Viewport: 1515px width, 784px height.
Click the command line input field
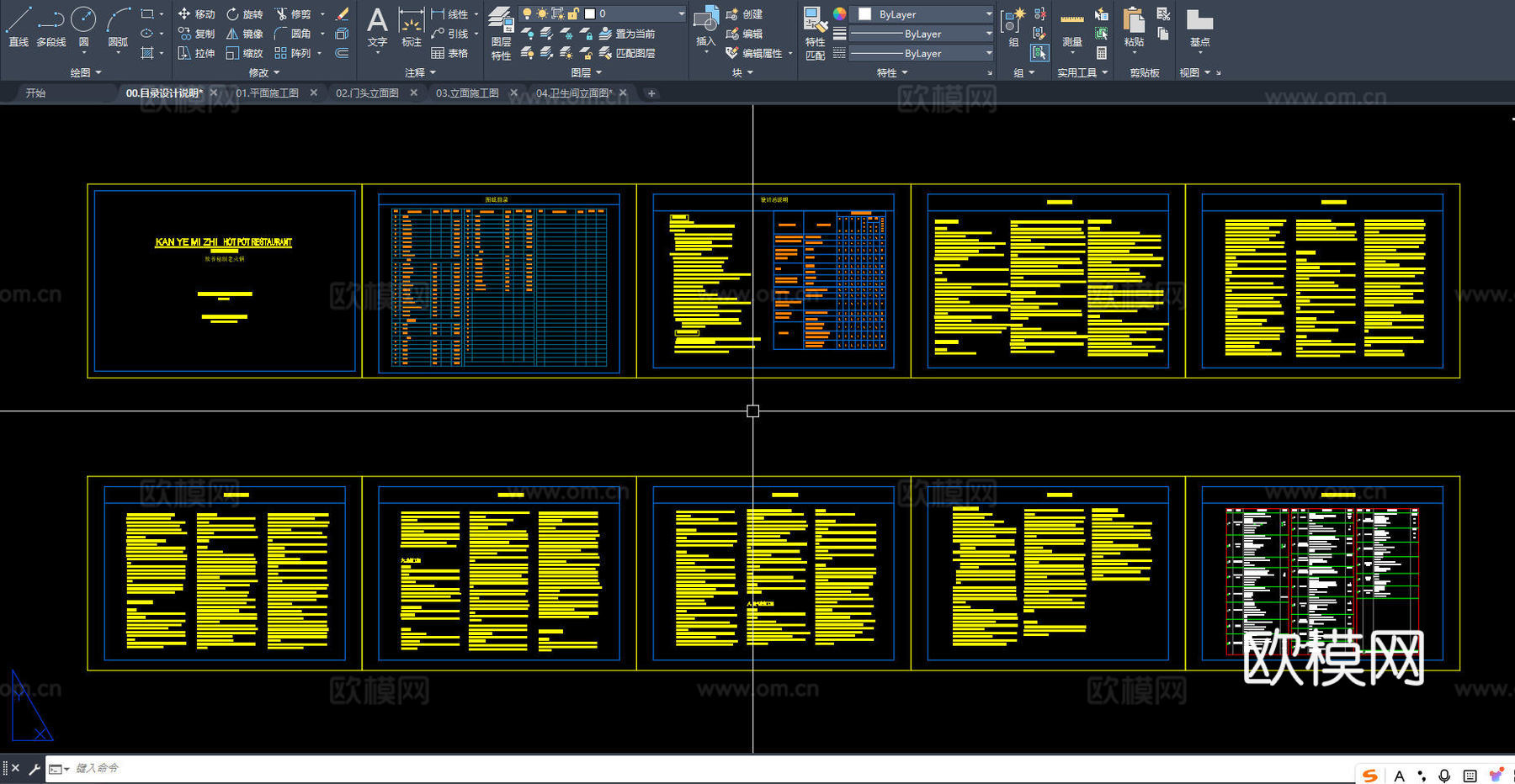click(x=707, y=768)
